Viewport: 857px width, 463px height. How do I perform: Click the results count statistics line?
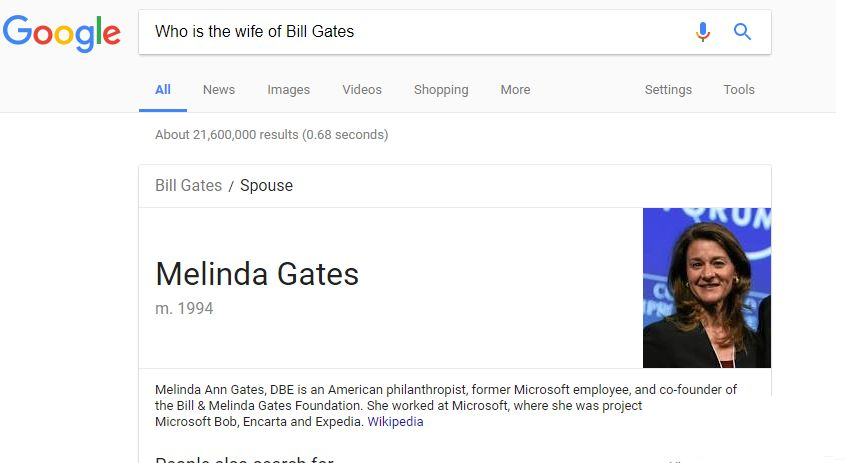(272, 134)
